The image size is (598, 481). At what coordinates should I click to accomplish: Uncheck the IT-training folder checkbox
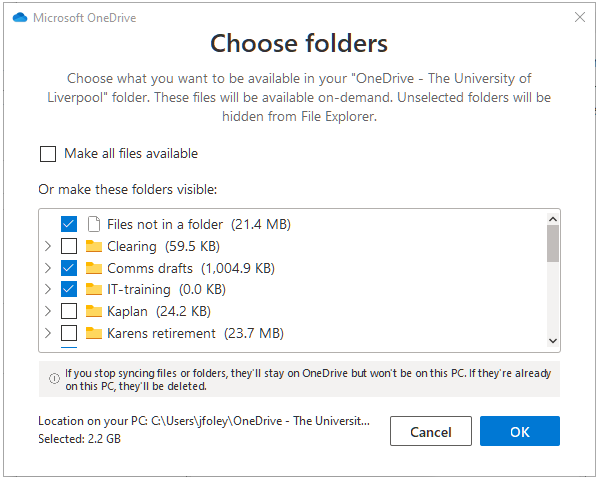(x=69, y=290)
